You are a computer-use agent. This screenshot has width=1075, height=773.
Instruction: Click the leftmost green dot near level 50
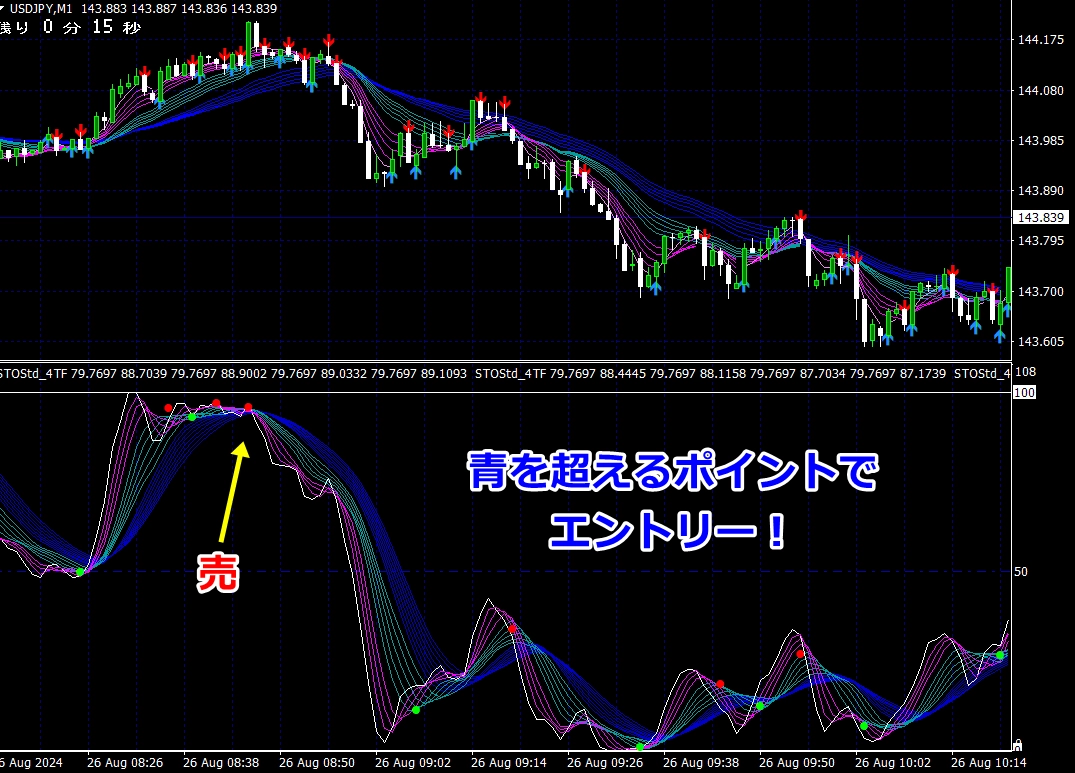pyautogui.click(x=80, y=572)
